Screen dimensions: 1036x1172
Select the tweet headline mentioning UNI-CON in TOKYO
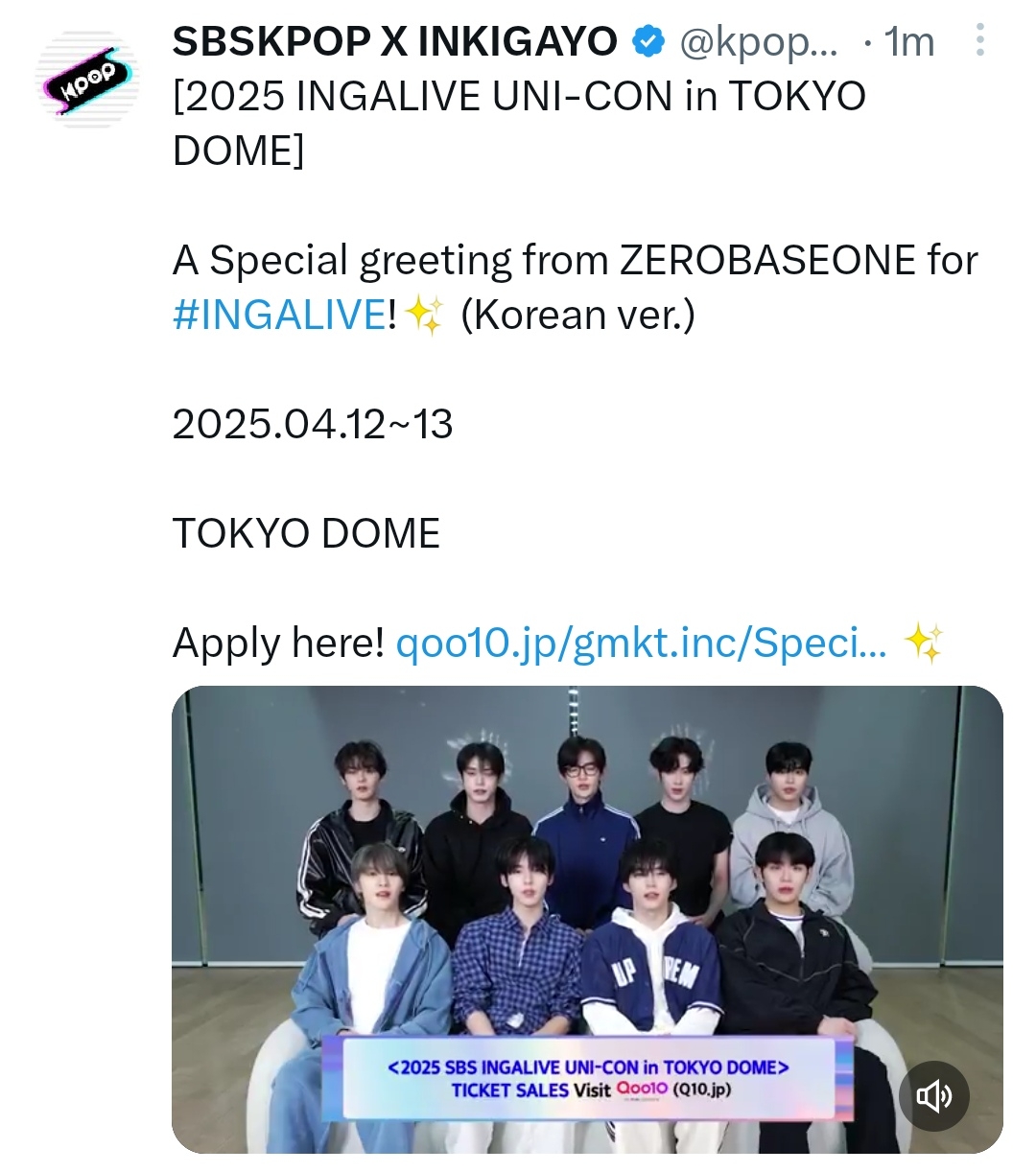pos(519,123)
